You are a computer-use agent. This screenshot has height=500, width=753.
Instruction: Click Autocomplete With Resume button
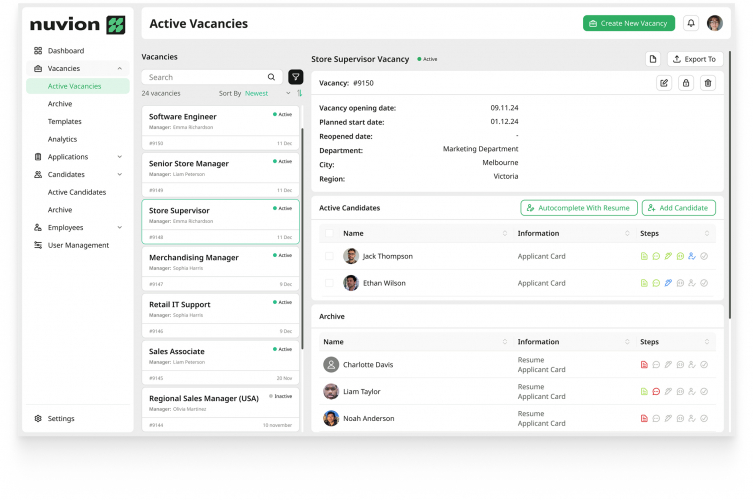click(x=579, y=208)
